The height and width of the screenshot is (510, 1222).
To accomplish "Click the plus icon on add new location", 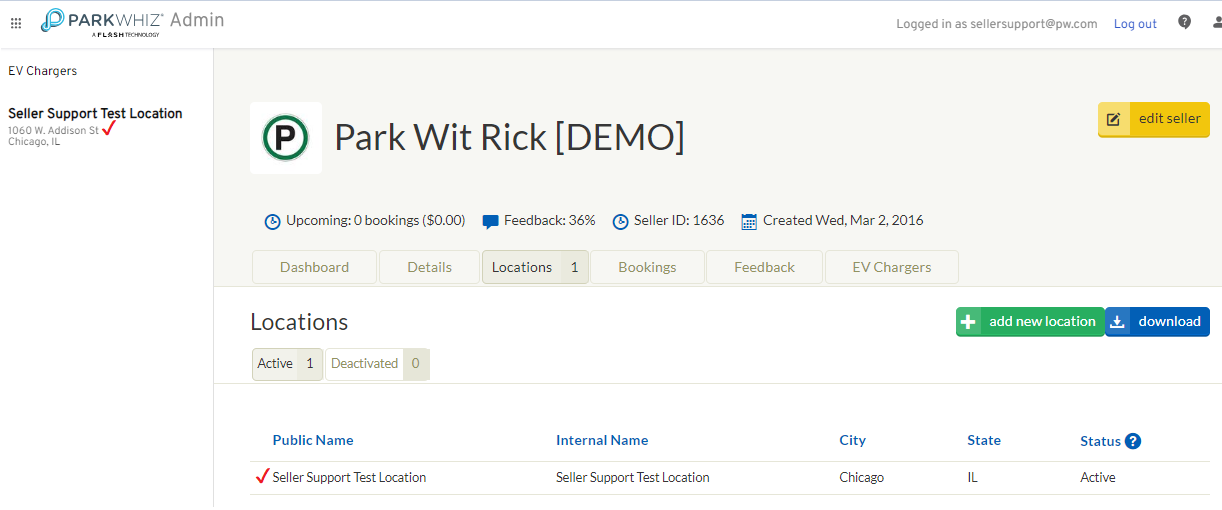I will coord(968,322).
